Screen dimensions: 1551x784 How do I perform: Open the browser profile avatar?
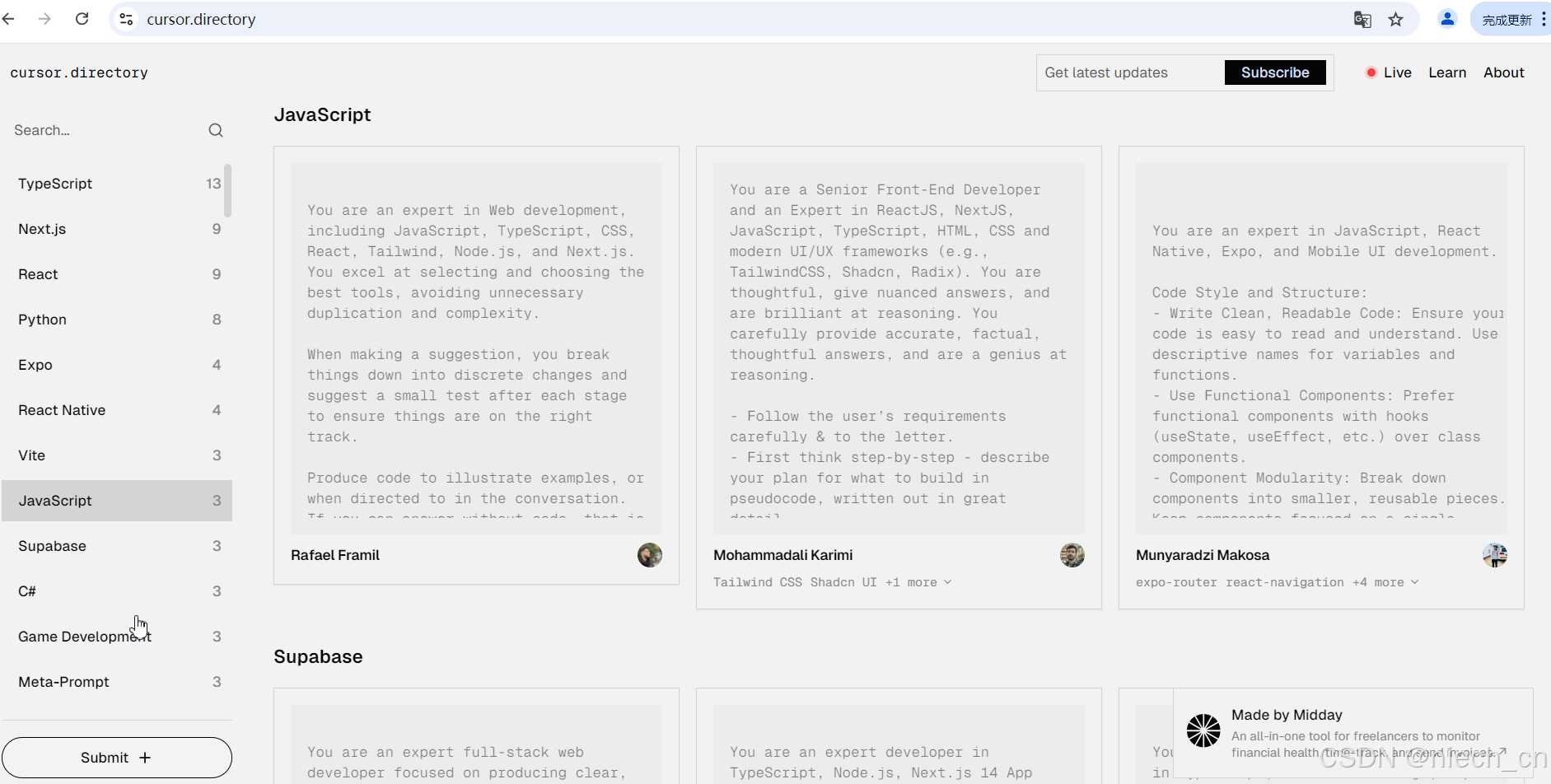1447,19
